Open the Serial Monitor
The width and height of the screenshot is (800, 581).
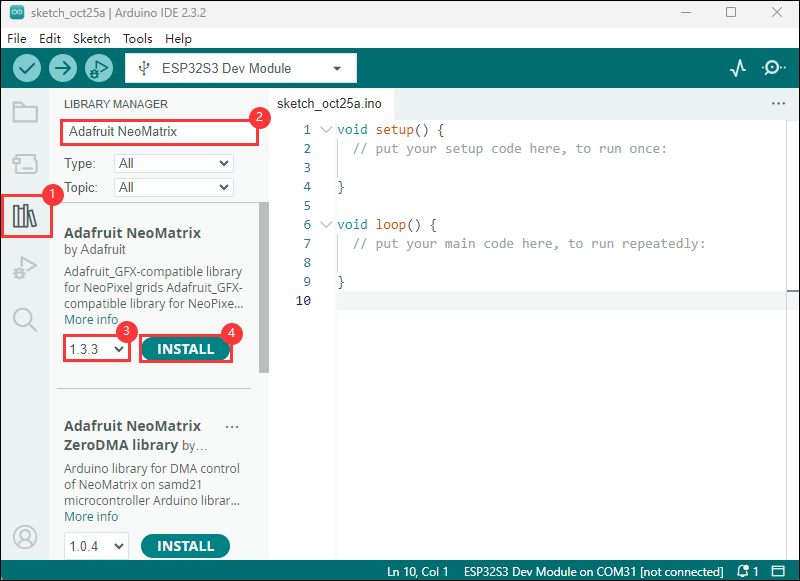click(773, 68)
